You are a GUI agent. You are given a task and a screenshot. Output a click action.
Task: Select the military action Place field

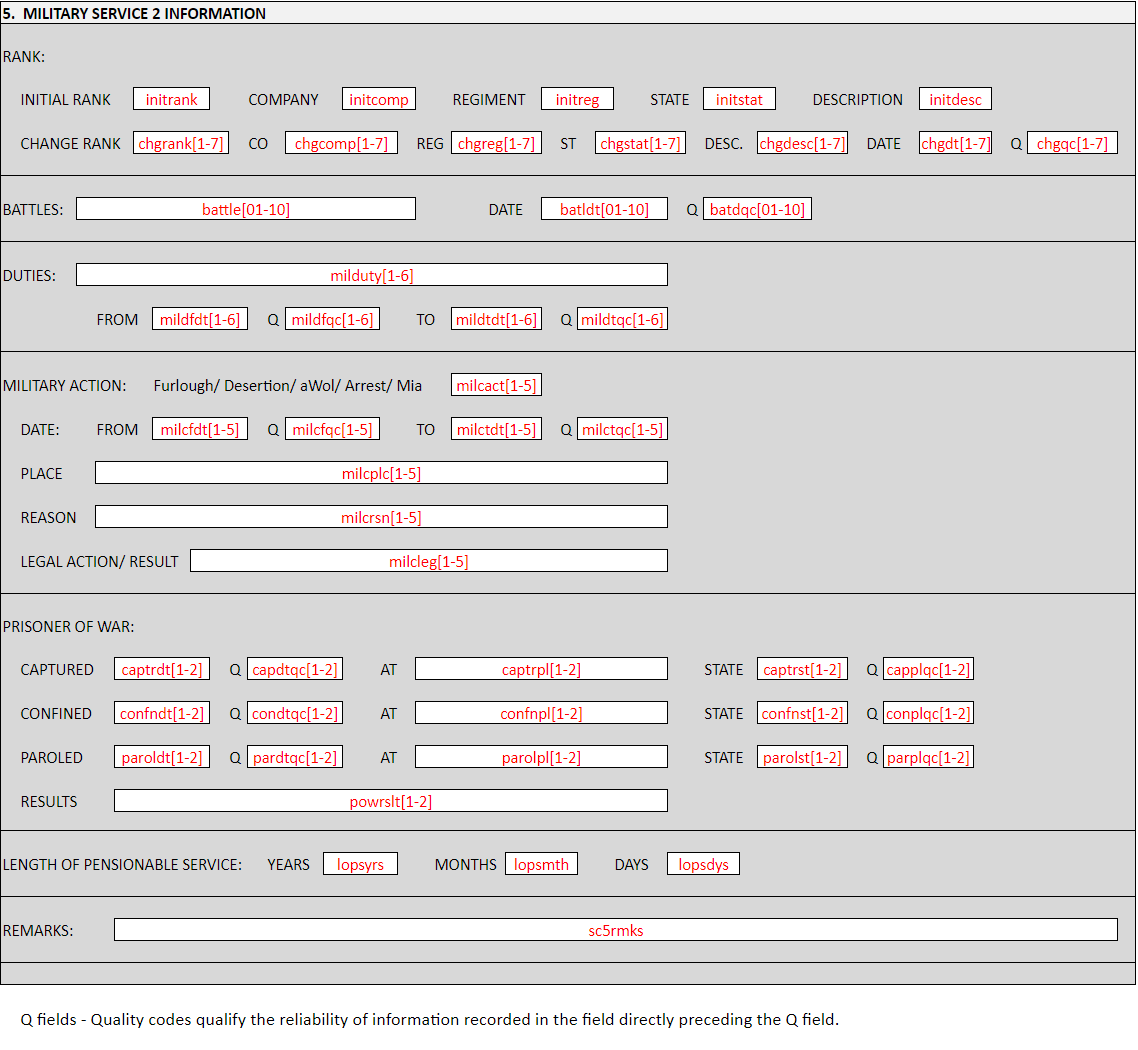coord(381,473)
